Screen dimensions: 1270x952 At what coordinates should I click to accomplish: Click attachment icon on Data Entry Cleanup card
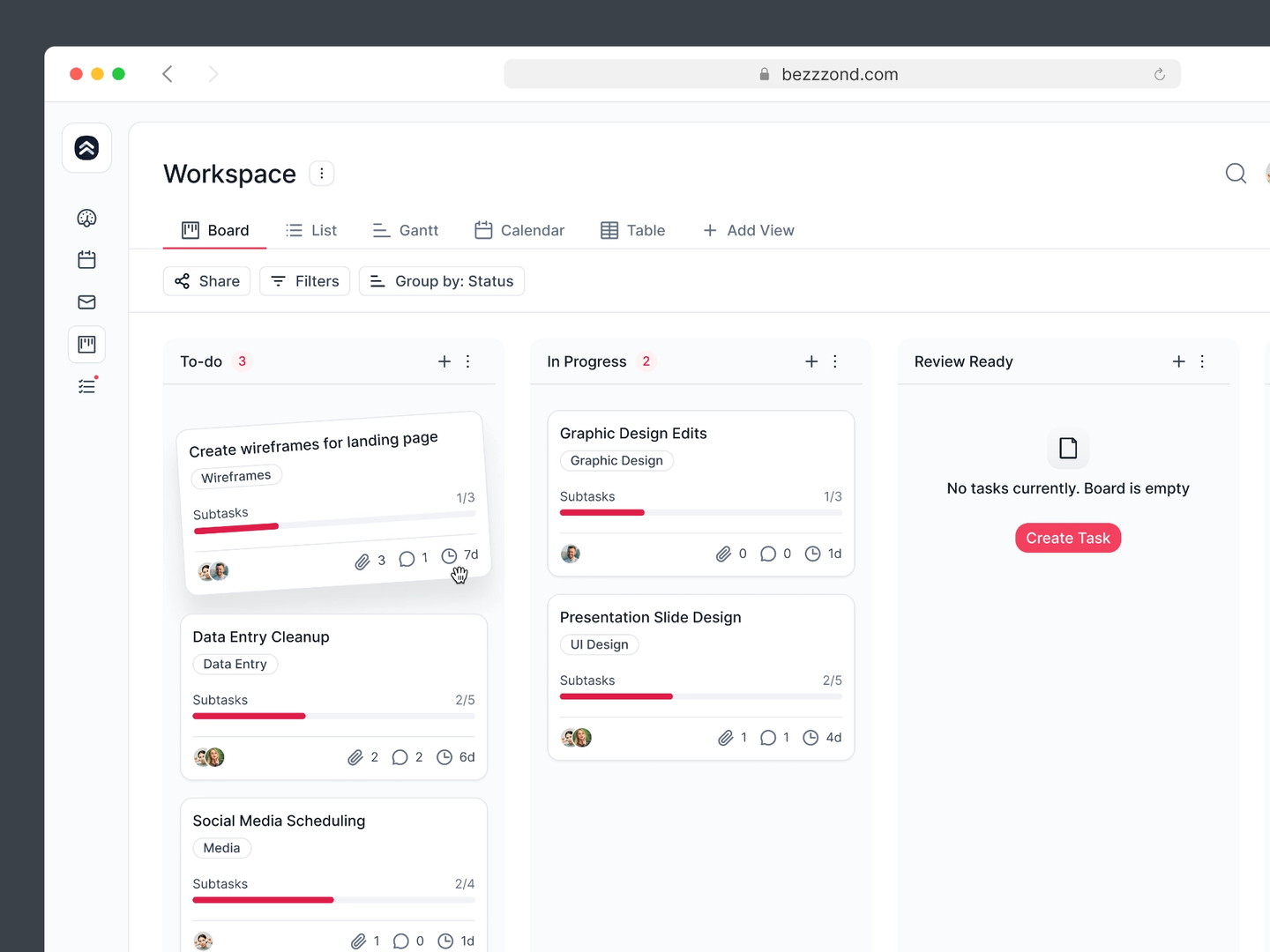click(355, 757)
